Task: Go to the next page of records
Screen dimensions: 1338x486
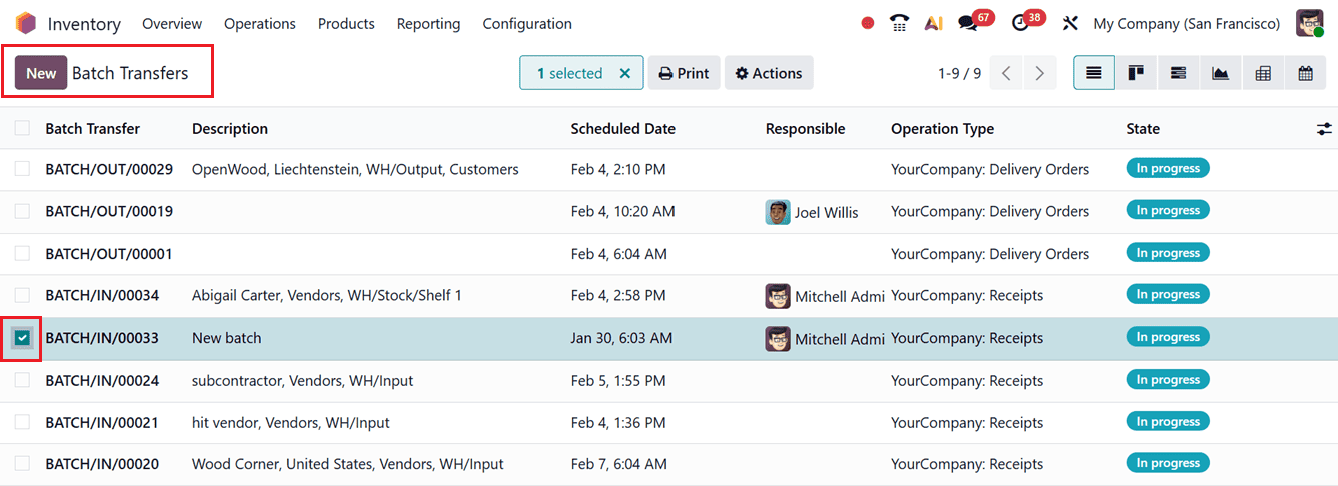Action: [1040, 73]
